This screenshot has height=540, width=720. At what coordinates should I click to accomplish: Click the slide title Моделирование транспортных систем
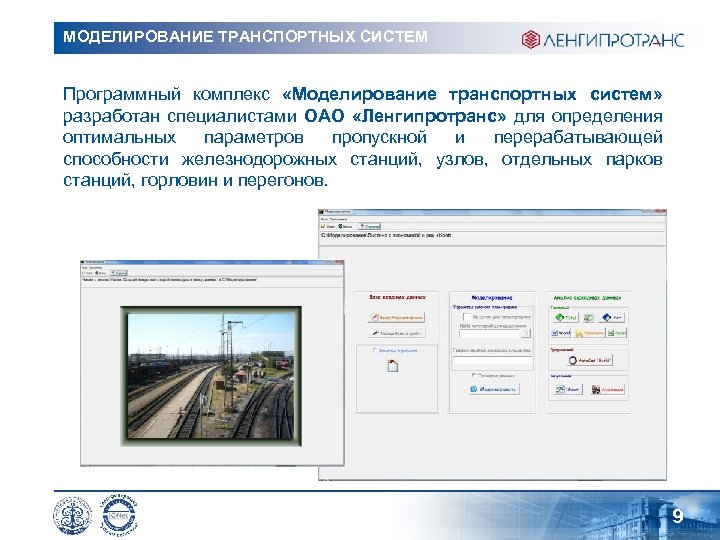[245, 36]
